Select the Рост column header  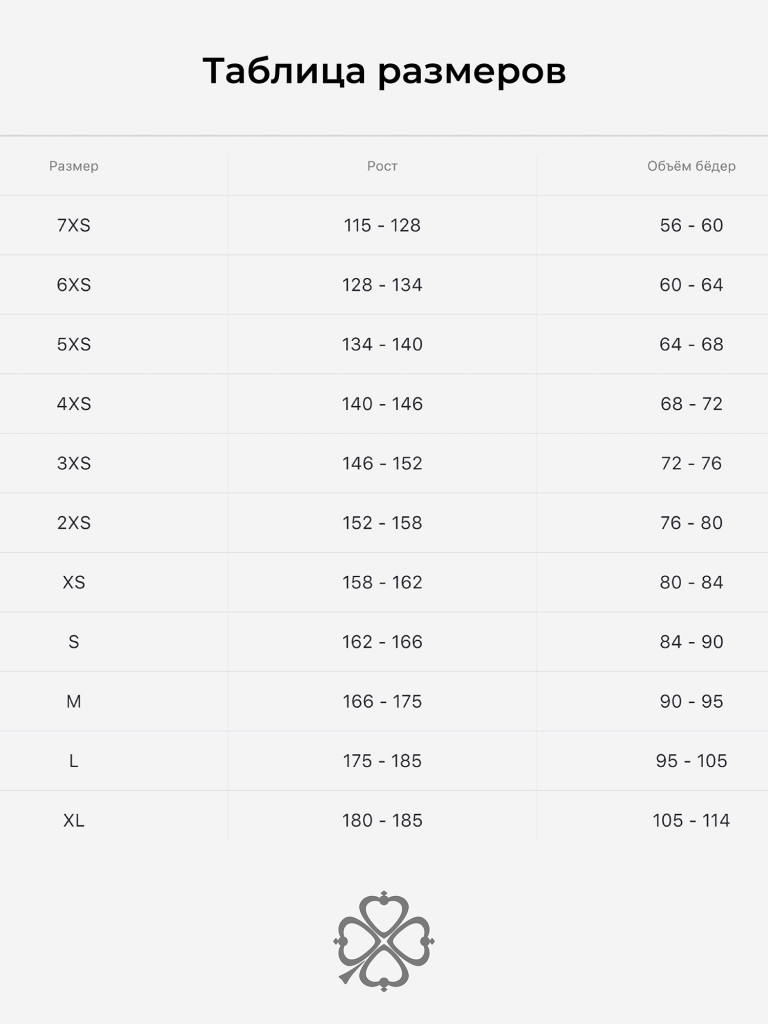click(x=382, y=166)
